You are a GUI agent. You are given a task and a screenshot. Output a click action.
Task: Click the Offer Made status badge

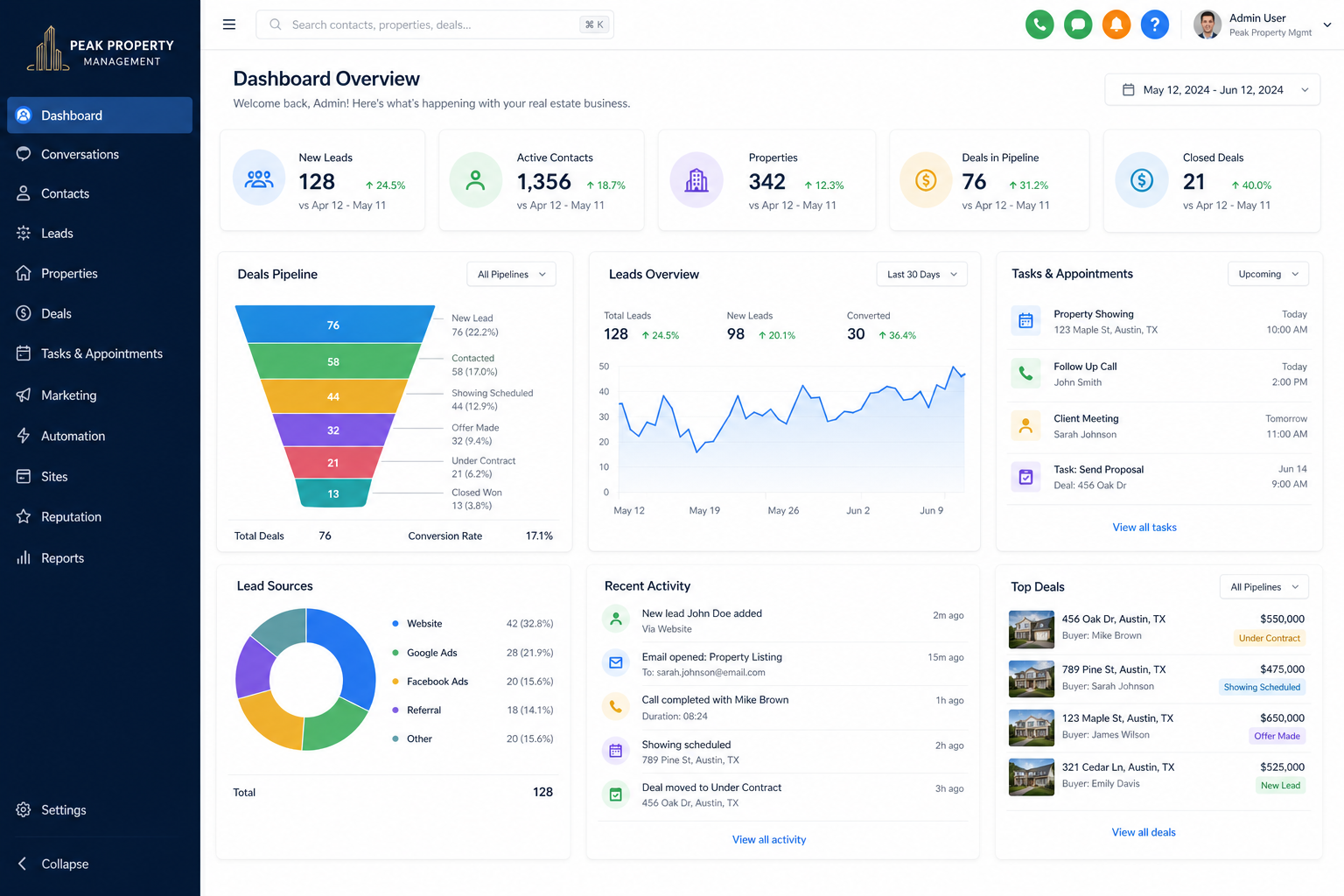1277,737
